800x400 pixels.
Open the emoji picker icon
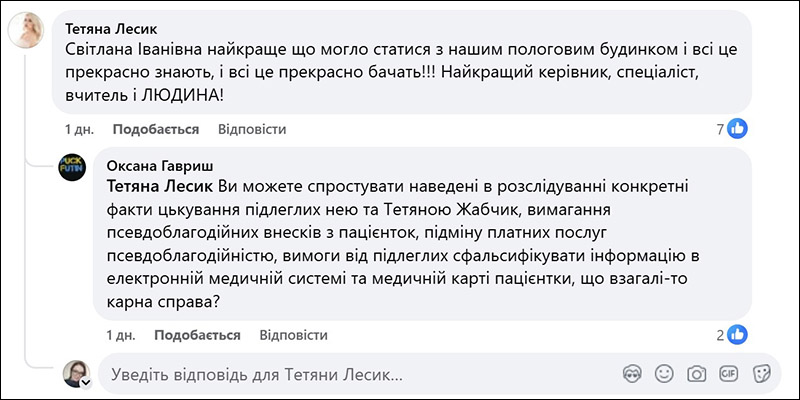tap(664, 374)
